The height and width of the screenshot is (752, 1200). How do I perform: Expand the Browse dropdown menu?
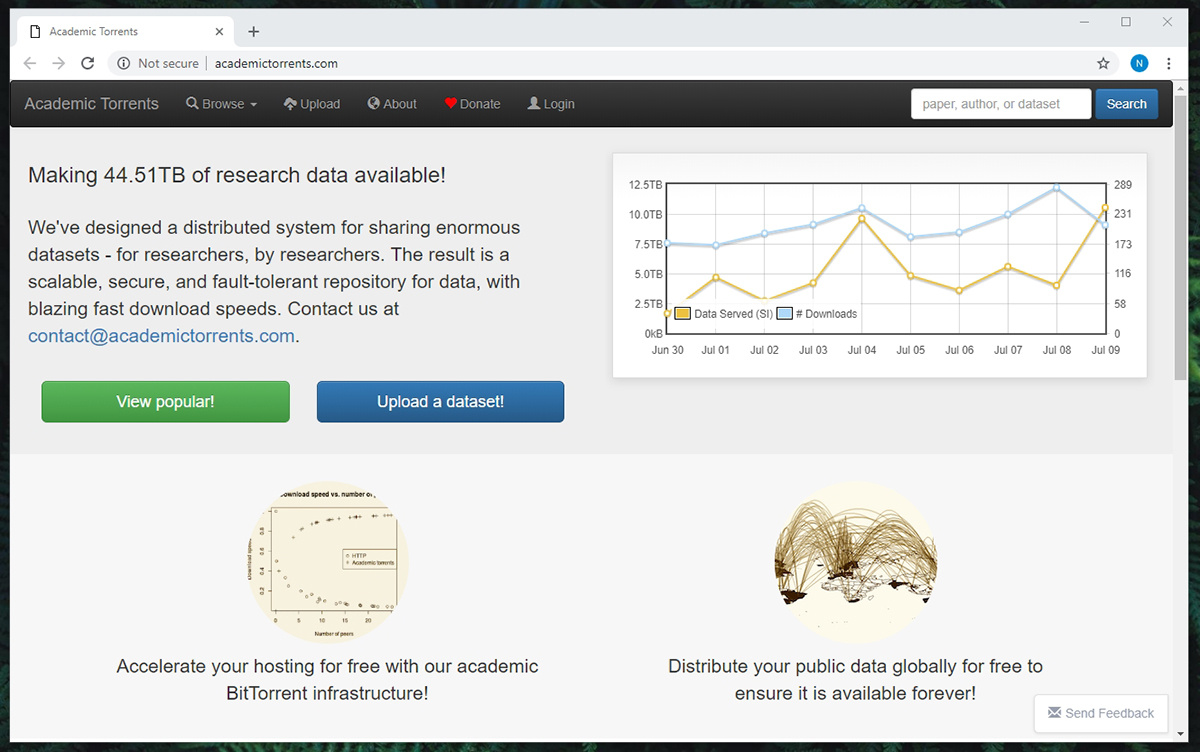click(221, 104)
